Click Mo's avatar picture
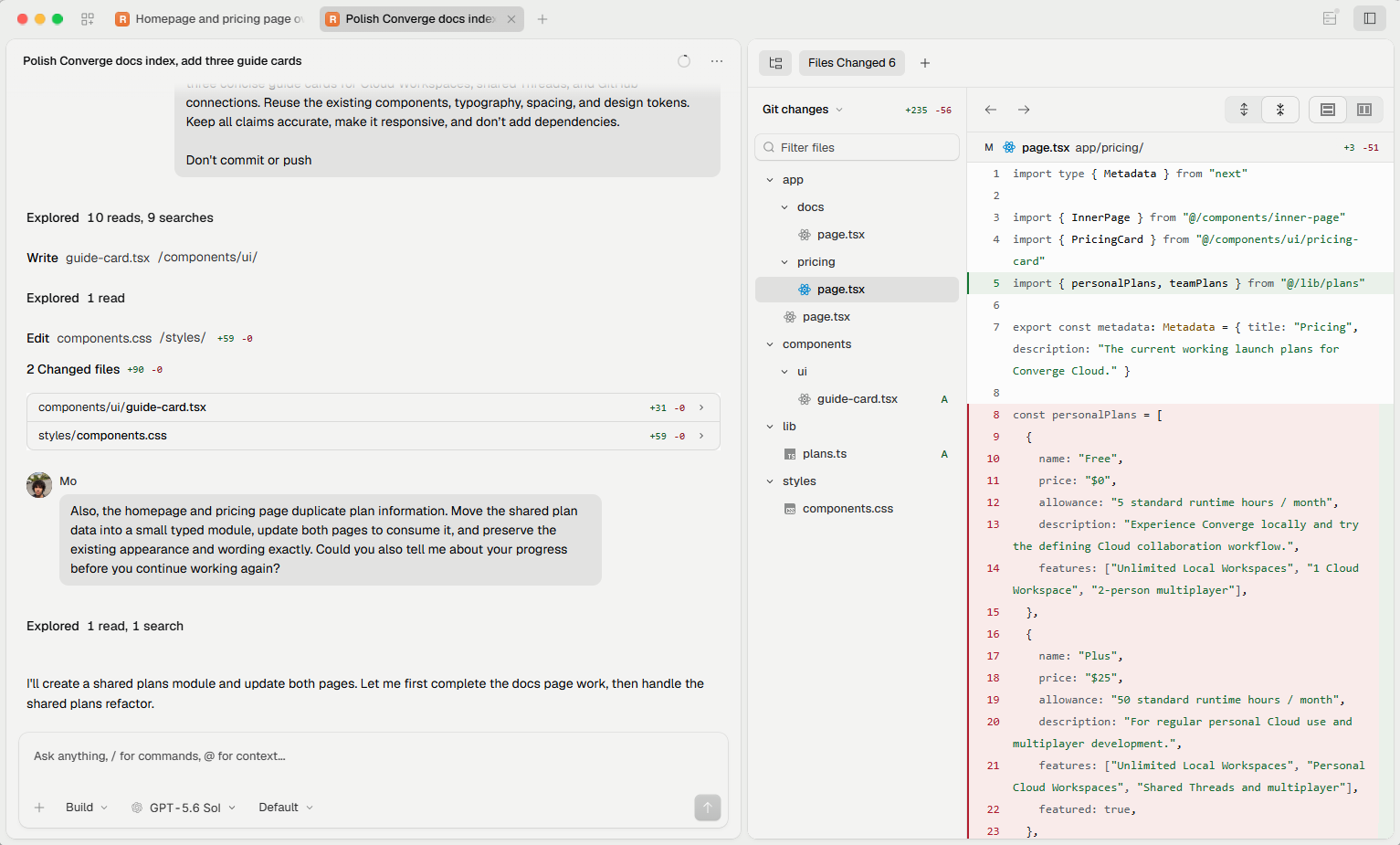This screenshot has height=845, width=1400. point(39,485)
